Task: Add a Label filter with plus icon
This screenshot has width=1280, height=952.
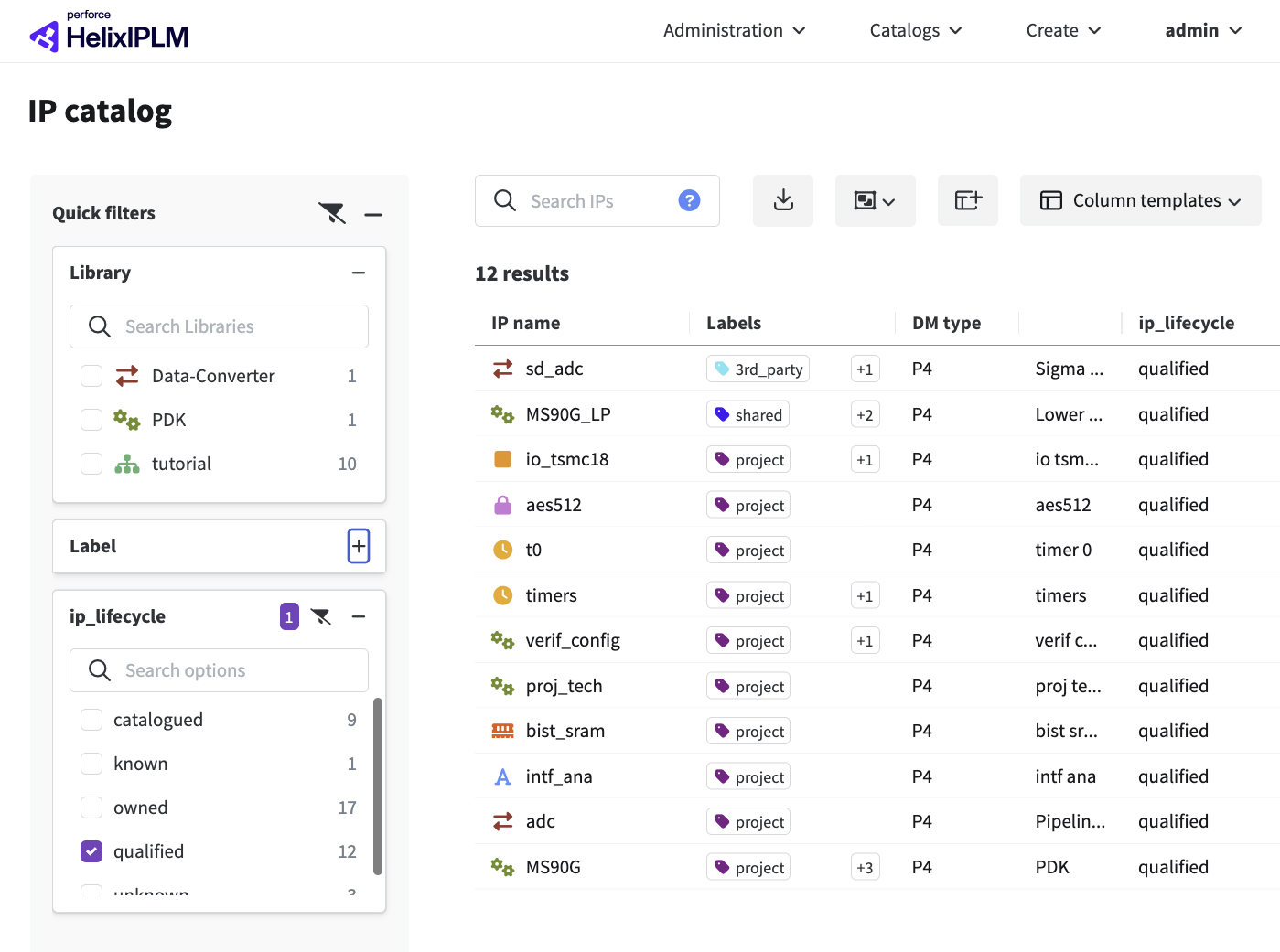Action: 359,546
